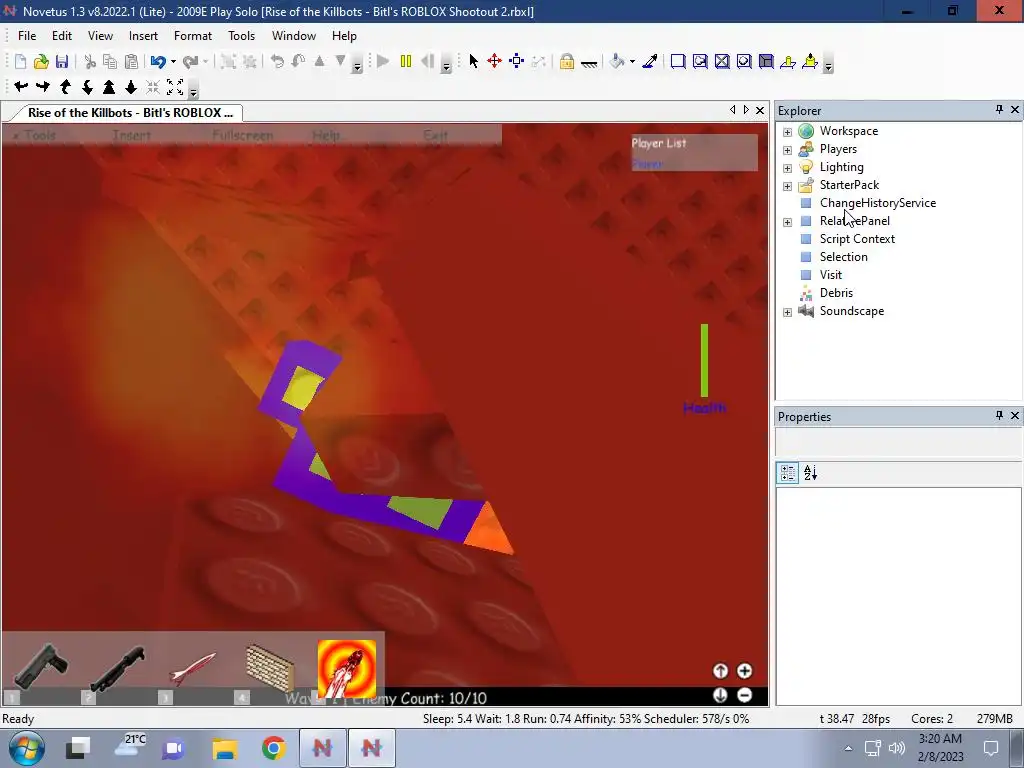Image resolution: width=1024 pixels, height=768 pixels.
Task: Expand the Soundscape tree node
Action: [788, 312]
